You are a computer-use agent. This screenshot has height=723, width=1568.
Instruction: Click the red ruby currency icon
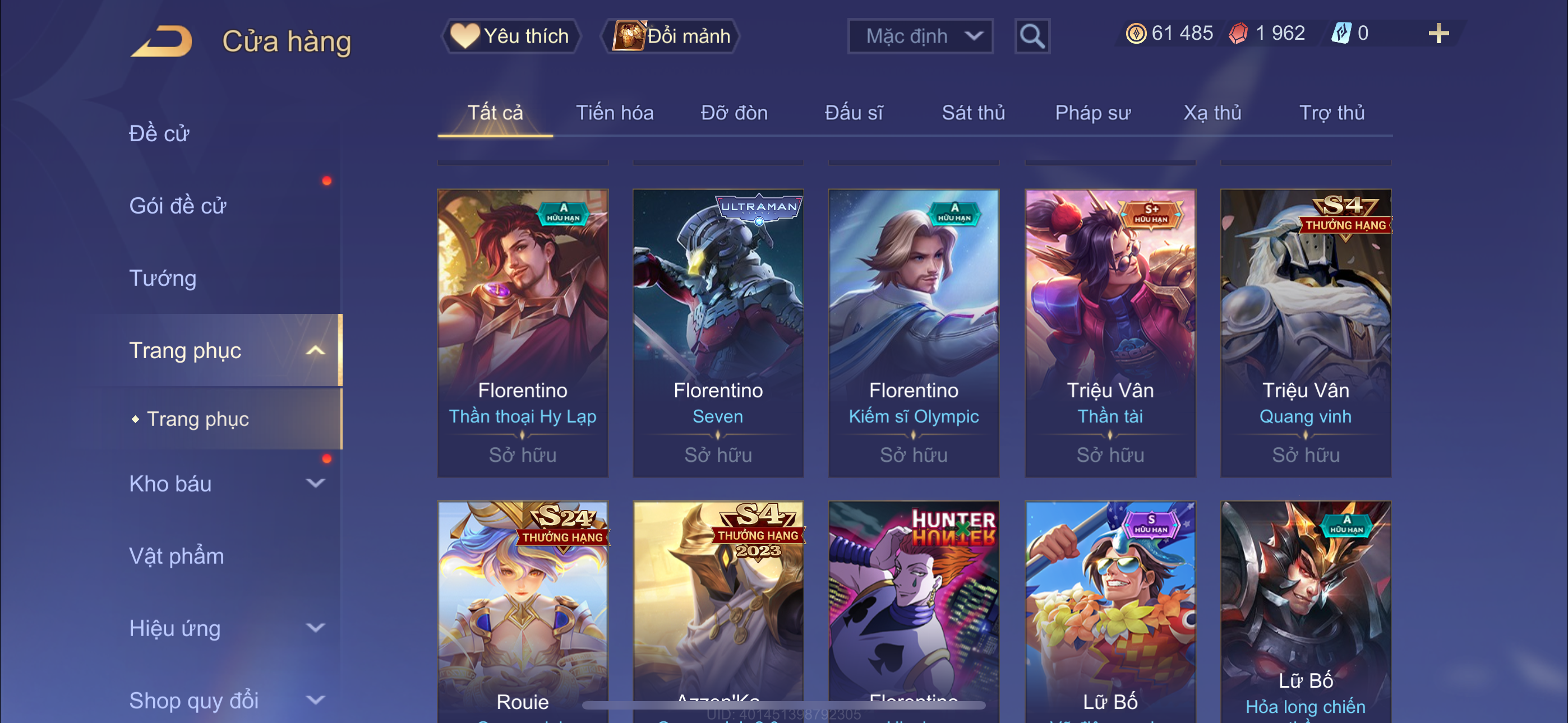click(x=1238, y=34)
